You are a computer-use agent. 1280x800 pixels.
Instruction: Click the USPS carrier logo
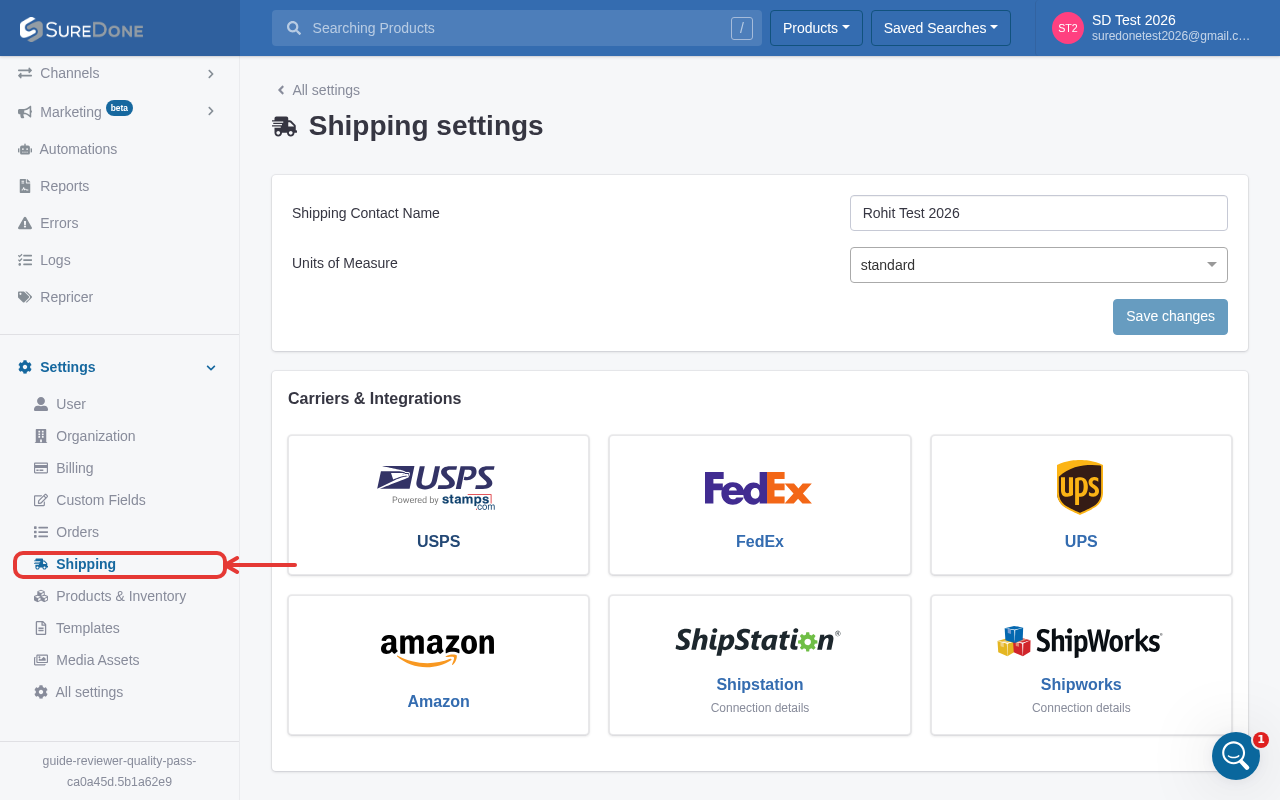coord(438,488)
